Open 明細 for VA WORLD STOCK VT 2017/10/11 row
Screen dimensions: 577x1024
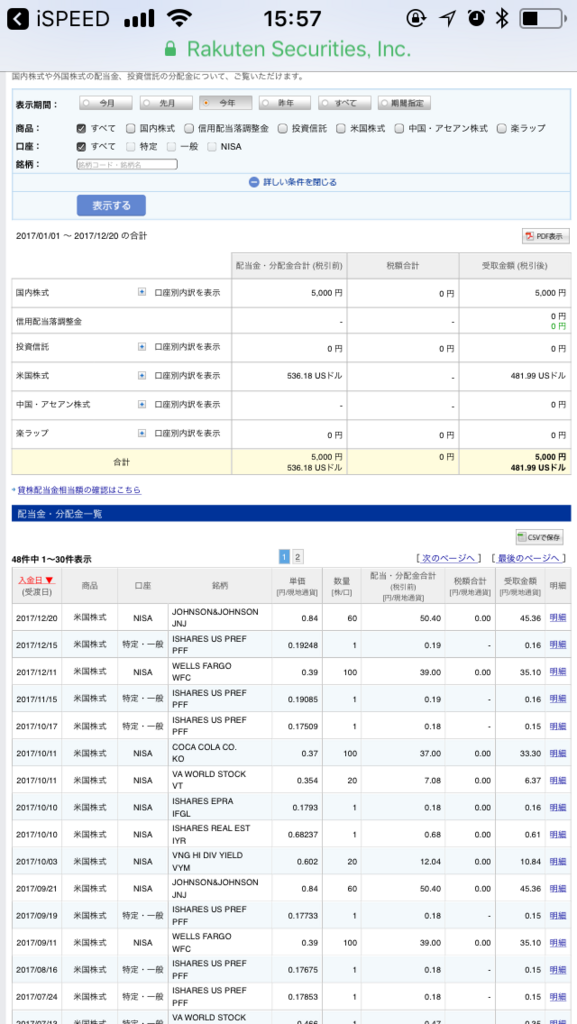(x=558, y=780)
